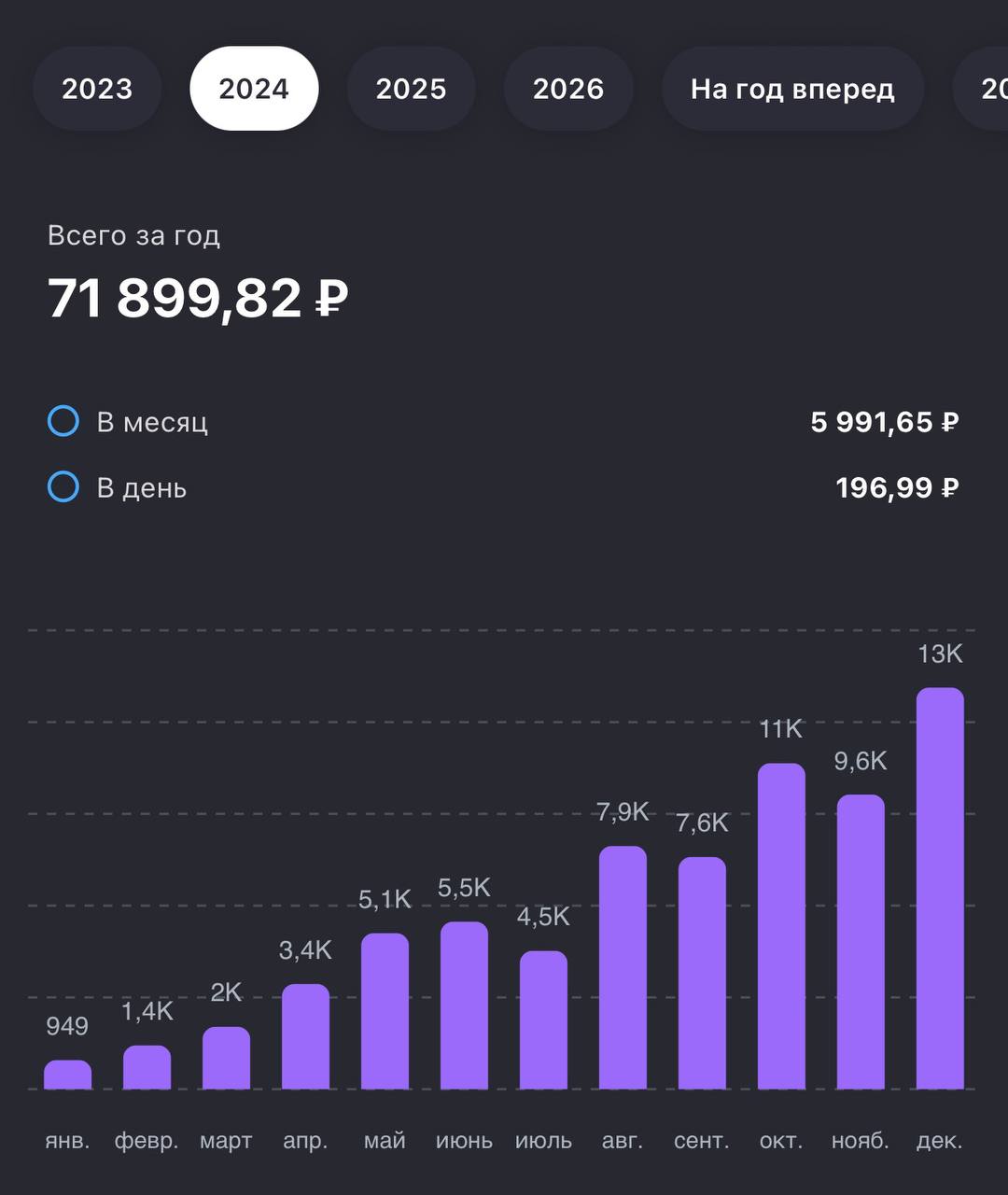
Task: Choose the 2026 year tab
Action: [568, 89]
